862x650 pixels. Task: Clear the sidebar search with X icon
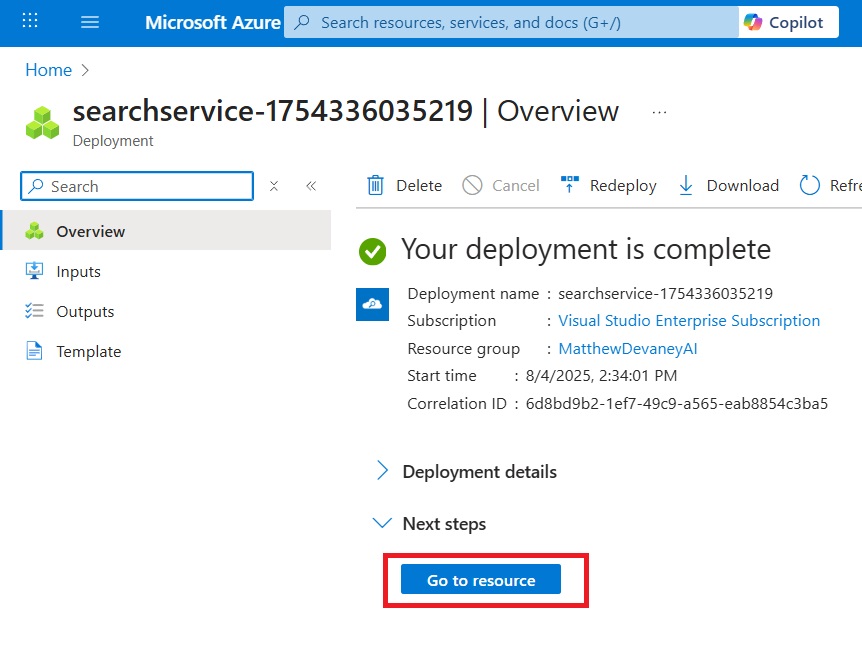274,186
